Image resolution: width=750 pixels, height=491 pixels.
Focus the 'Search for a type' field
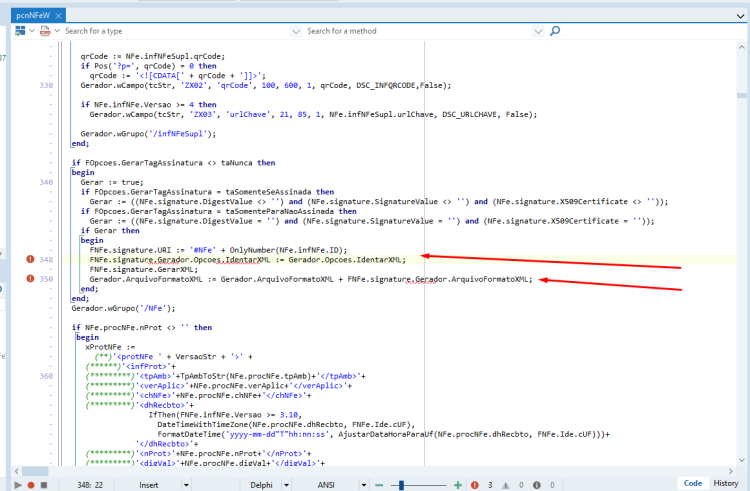point(176,31)
